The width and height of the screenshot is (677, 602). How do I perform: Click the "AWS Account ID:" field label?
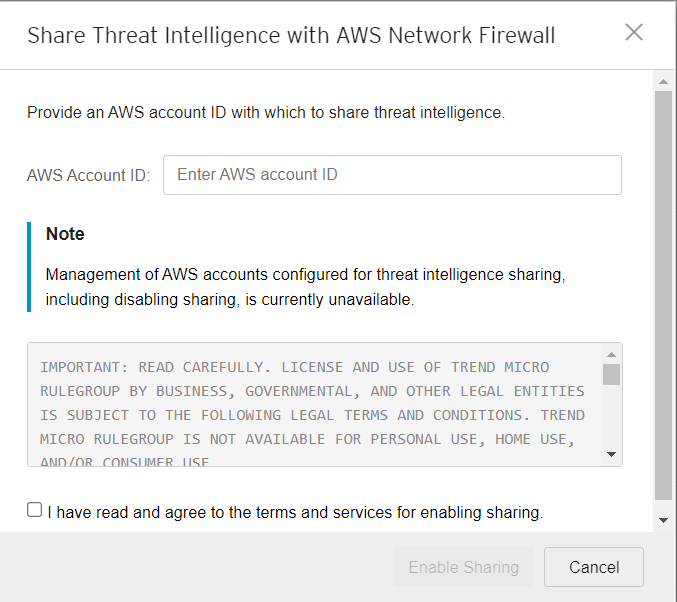click(x=89, y=175)
